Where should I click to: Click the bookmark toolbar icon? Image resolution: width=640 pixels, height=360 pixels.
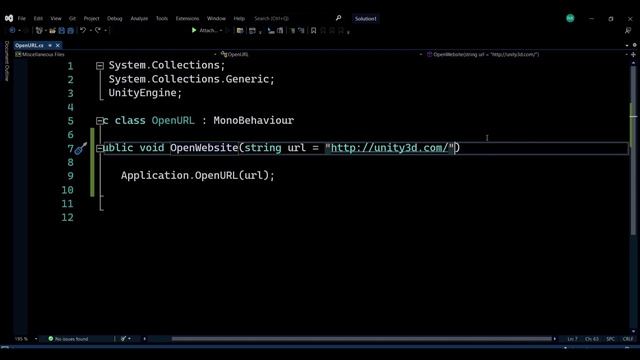click(x=313, y=31)
